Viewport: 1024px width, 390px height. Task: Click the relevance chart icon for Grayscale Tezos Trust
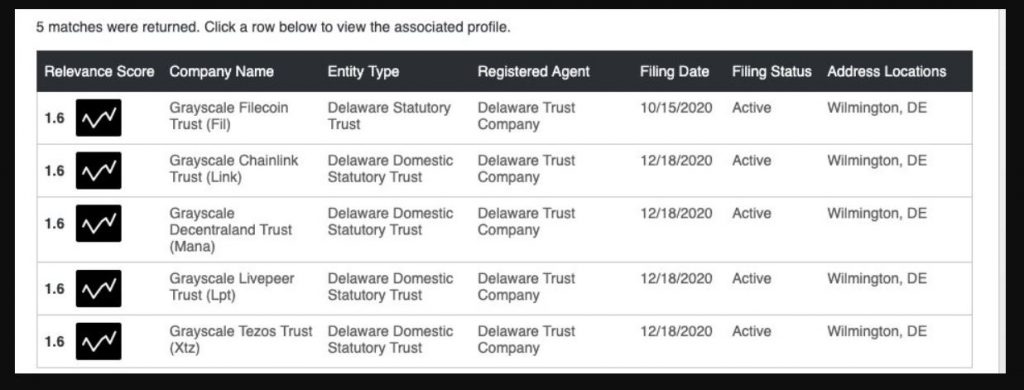[x=98, y=341]
